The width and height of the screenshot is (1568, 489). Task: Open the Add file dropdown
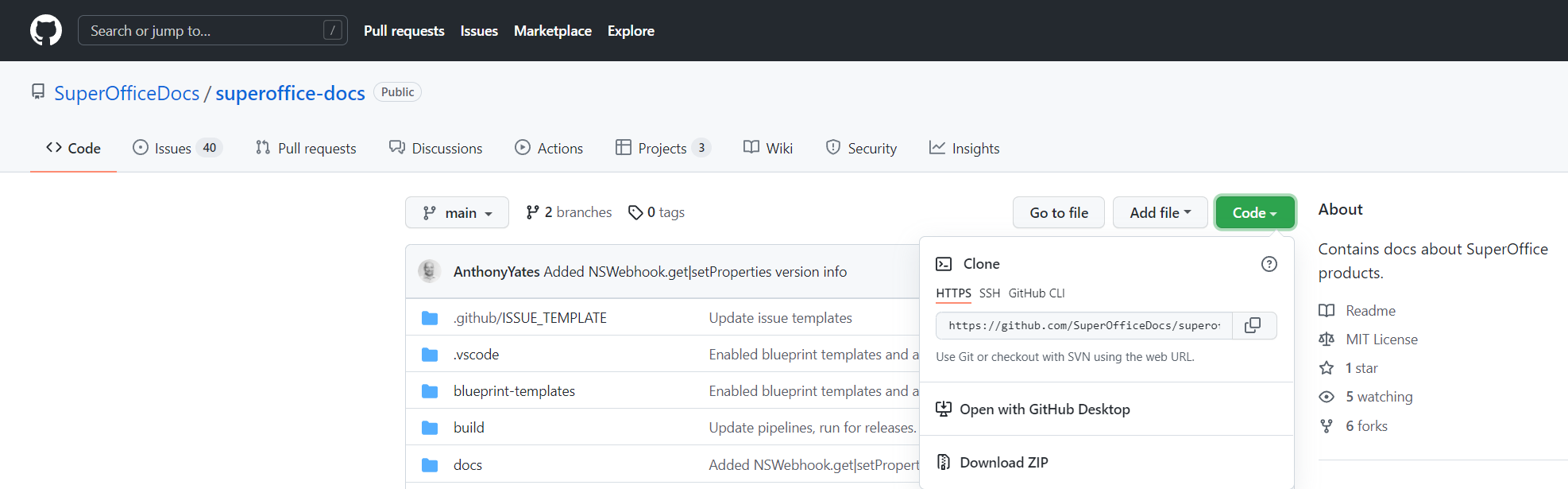(1161, 212)
